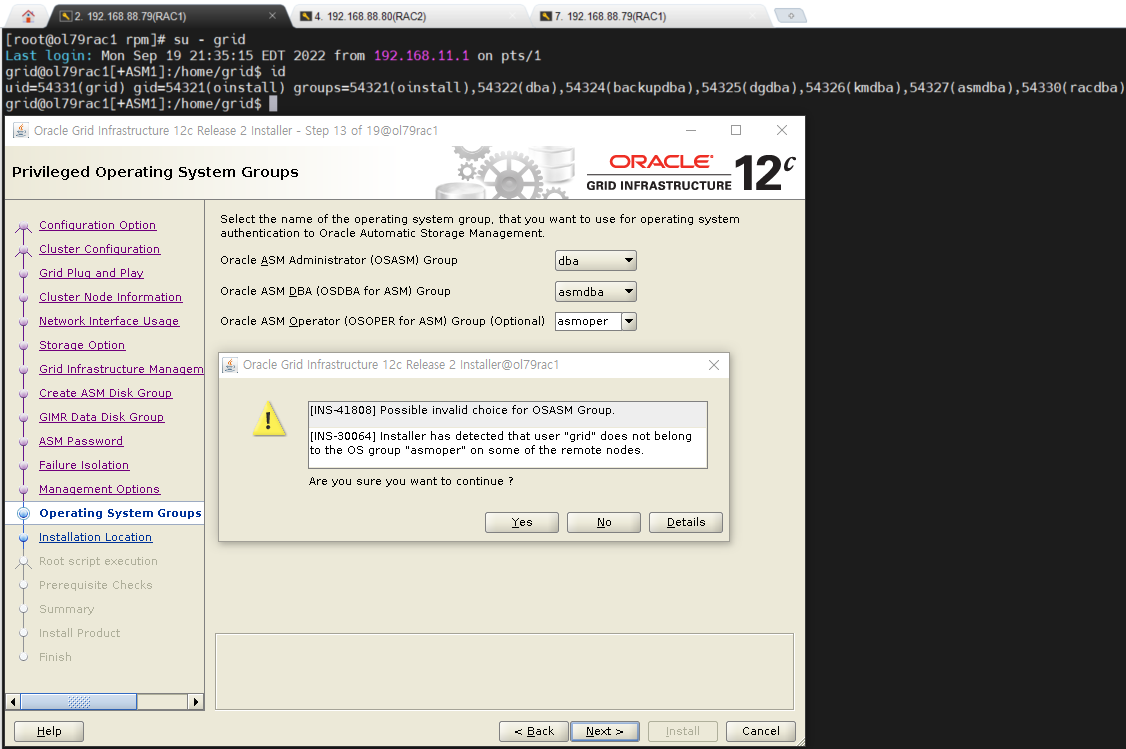This screenshot has width=1126, height=749.
Task: Click the yellow warning triangle icon
Action: (269, 419)
